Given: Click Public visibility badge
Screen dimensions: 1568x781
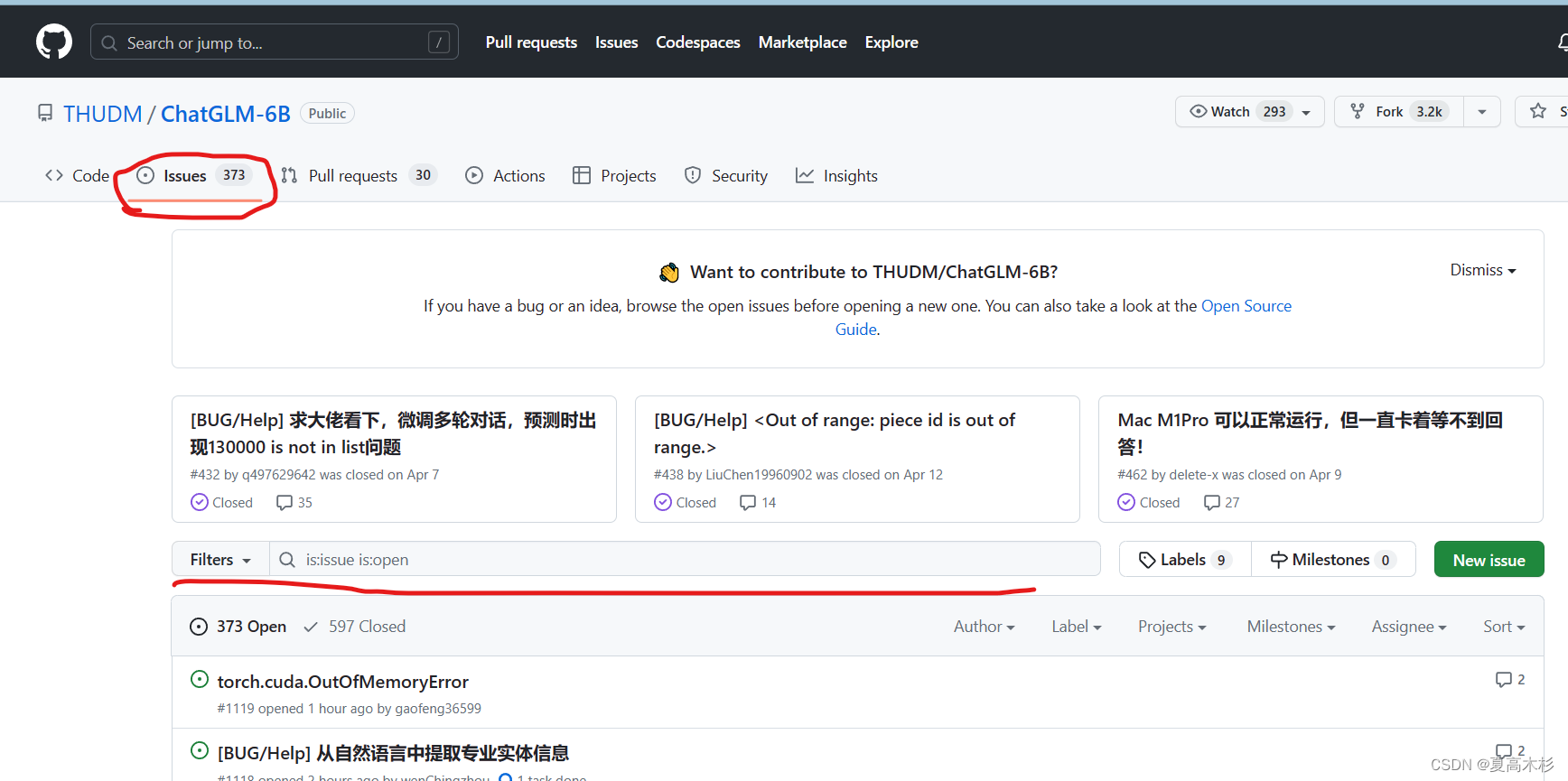Looking at the screenshot, I should click(x=327, y=113).
